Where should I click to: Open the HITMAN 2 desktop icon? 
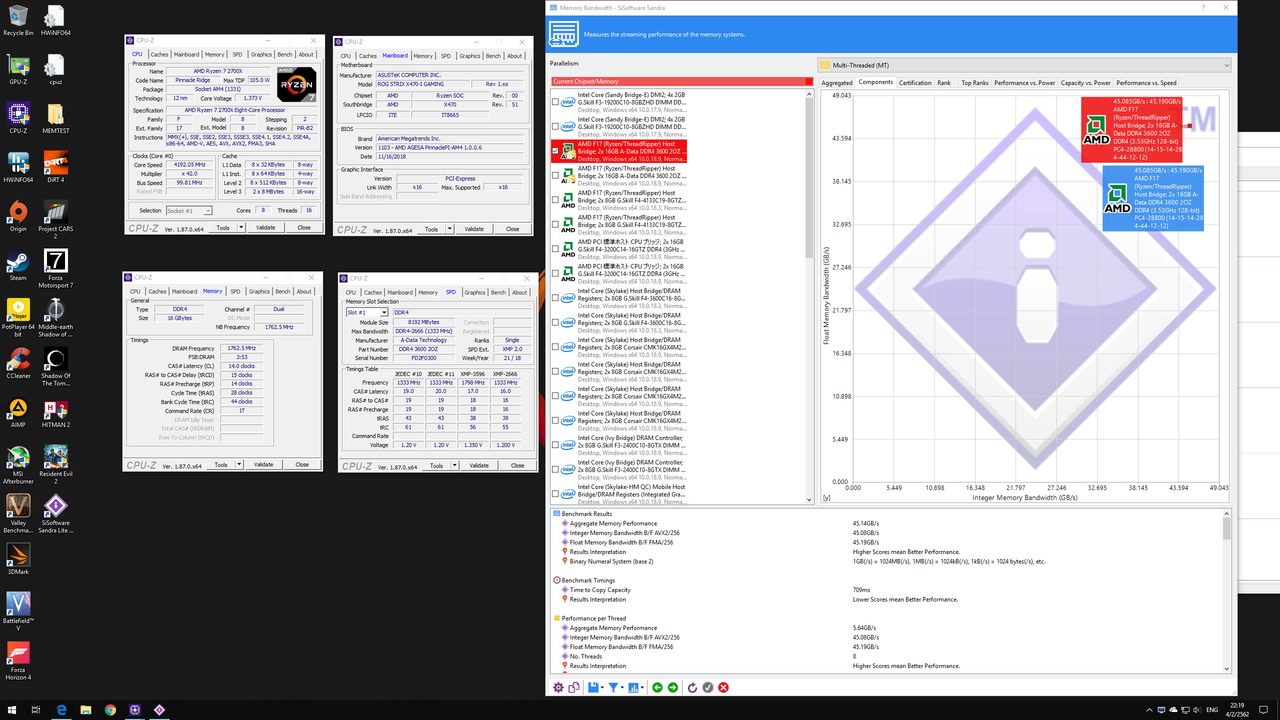[55, 412]
